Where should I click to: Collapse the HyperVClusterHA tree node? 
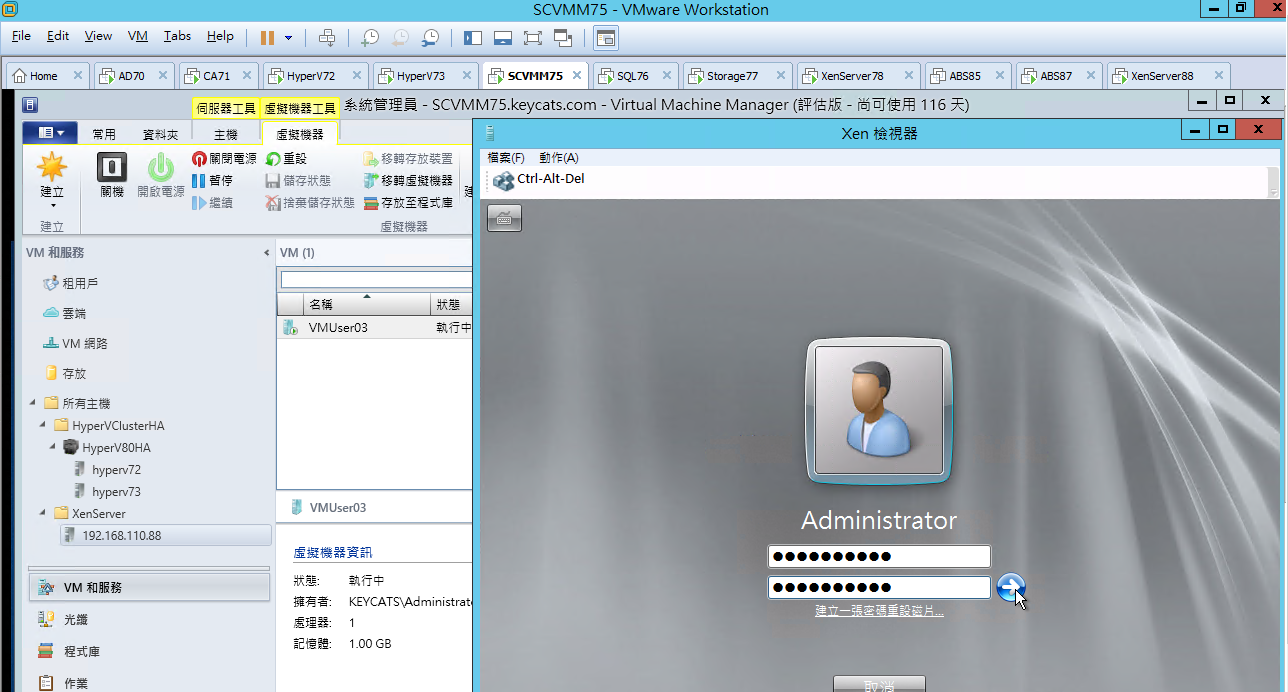pyautogui.click(x=43, y=425)
